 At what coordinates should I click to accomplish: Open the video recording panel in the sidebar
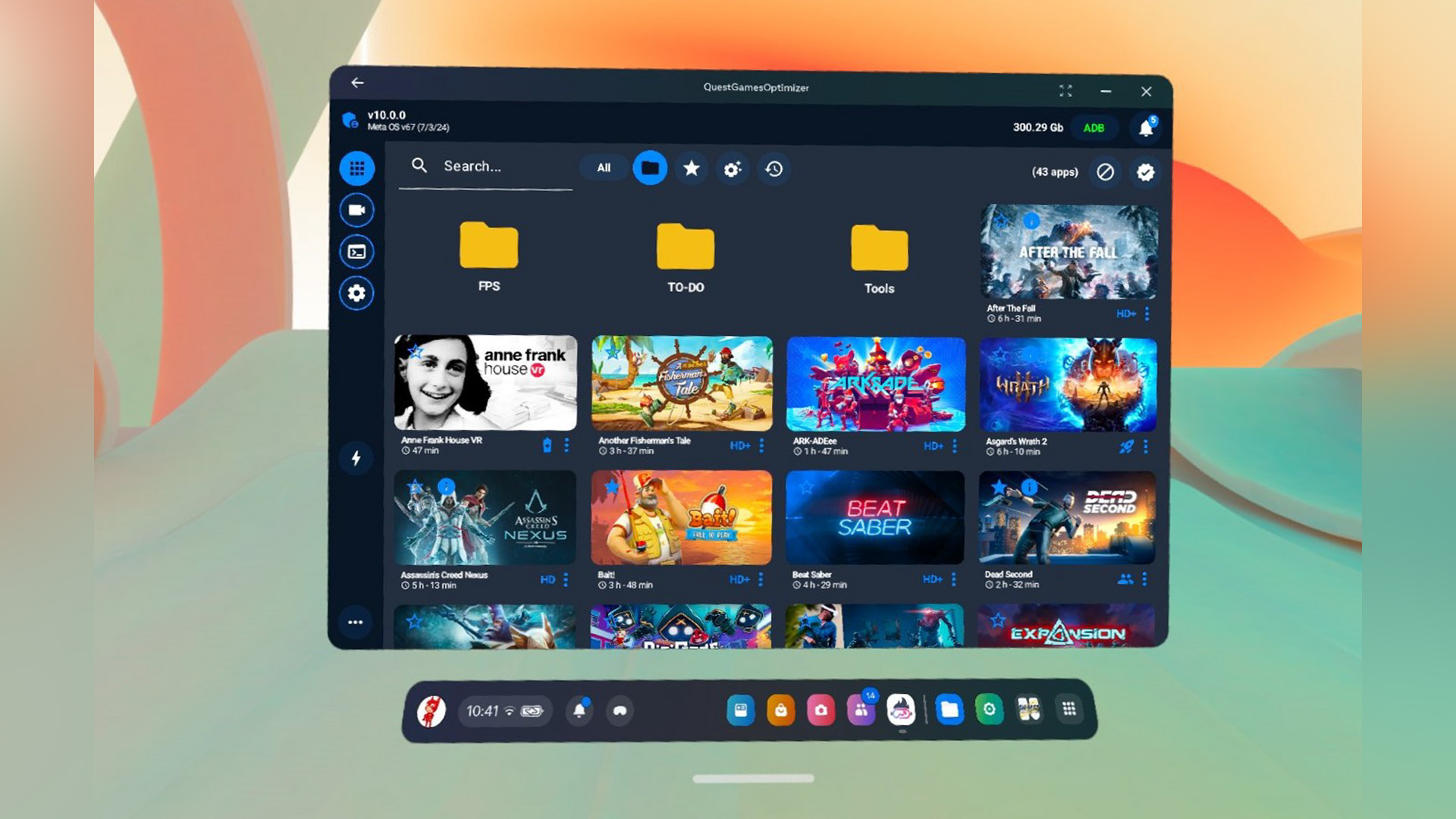click(356, 210)
